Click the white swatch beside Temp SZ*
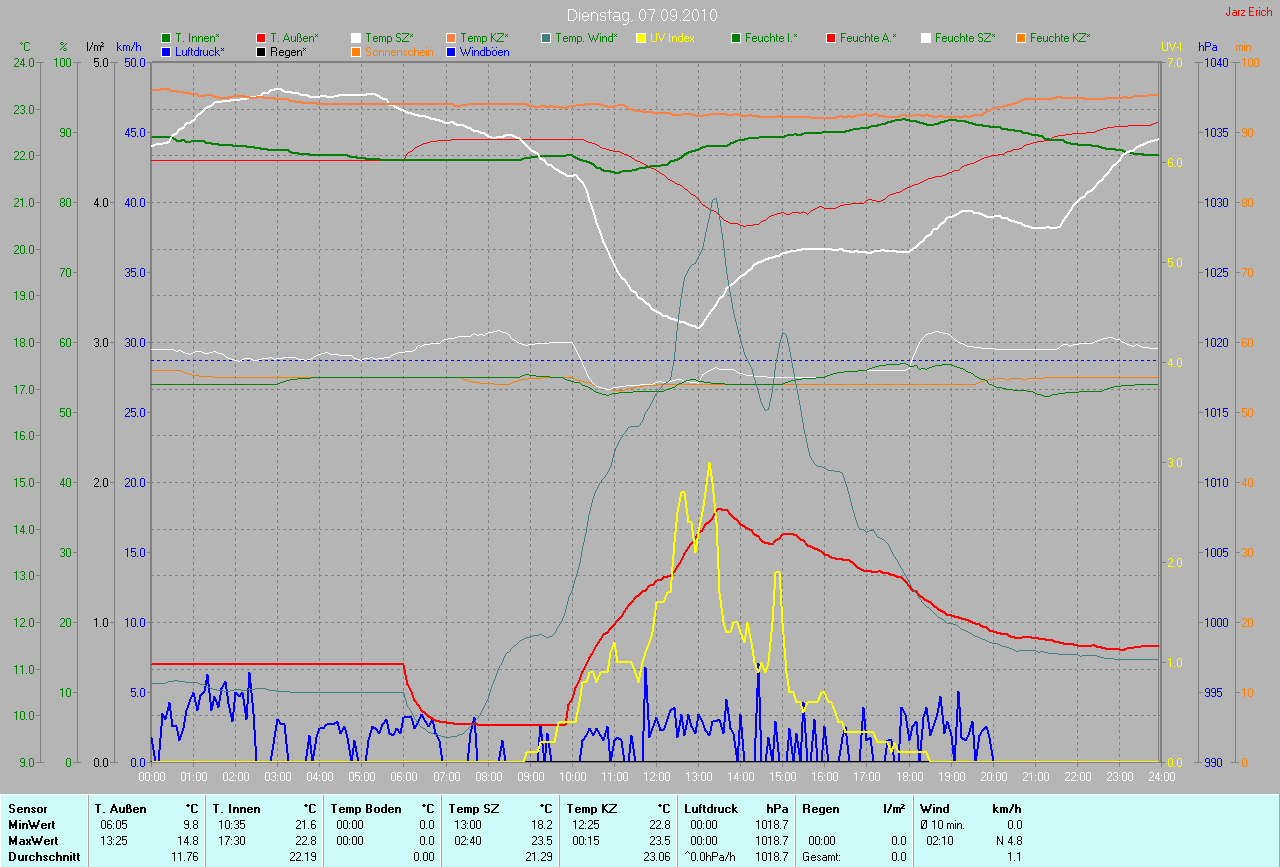This screenshot has height=867, width=1280. click(356, 38)
